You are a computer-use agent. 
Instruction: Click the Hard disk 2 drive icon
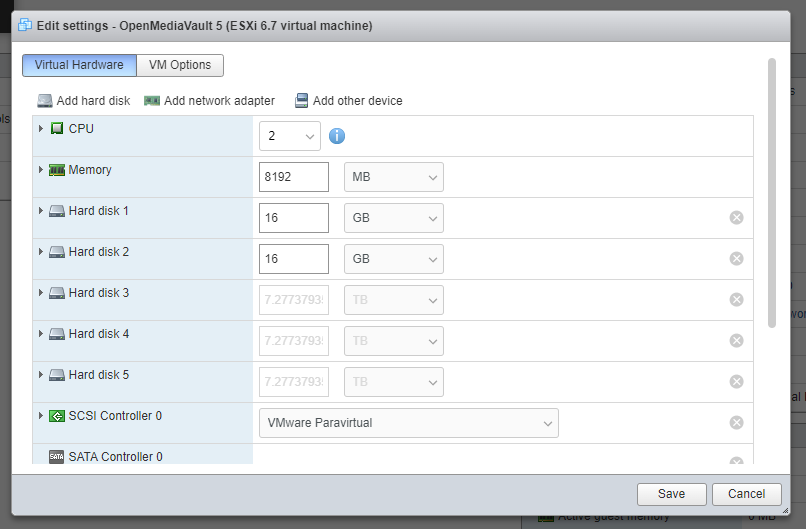[x=57, y=252]
